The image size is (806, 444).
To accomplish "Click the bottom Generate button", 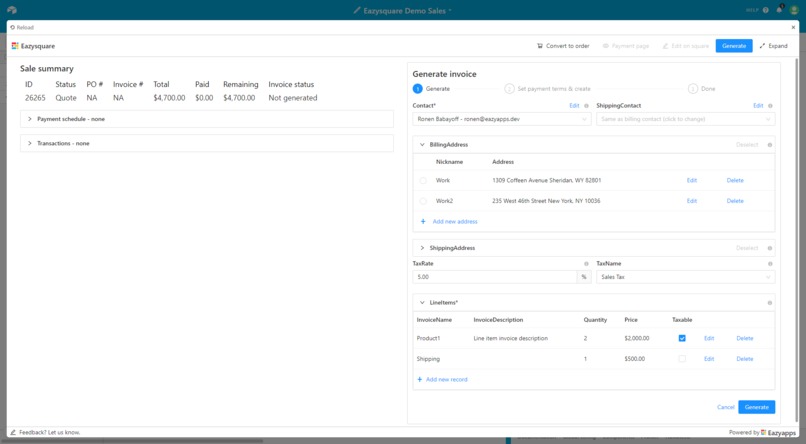I will (x=756, y=407).
